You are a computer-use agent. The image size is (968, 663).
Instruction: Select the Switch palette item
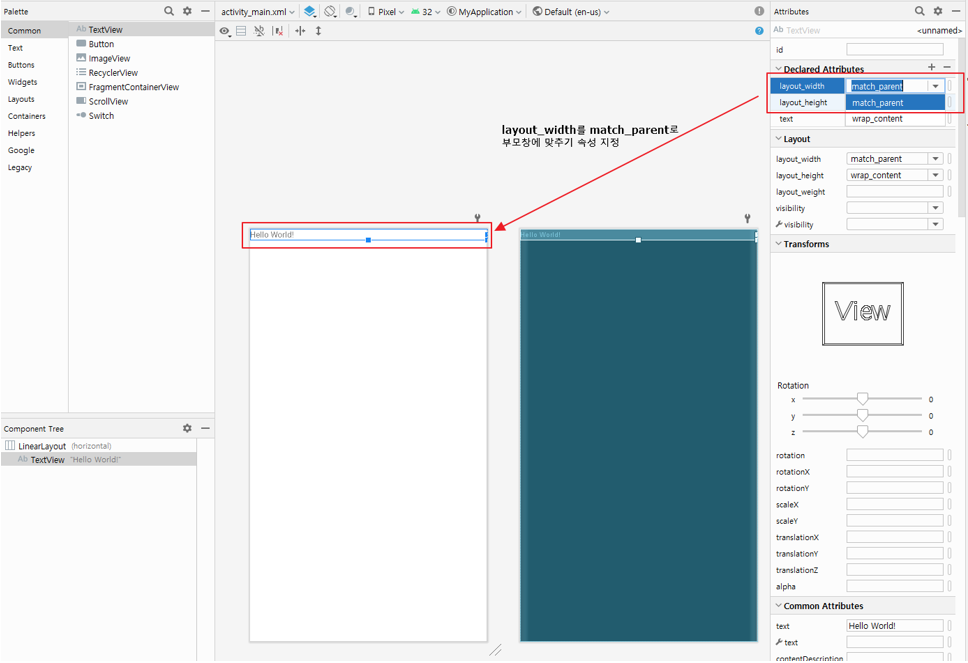95,115
